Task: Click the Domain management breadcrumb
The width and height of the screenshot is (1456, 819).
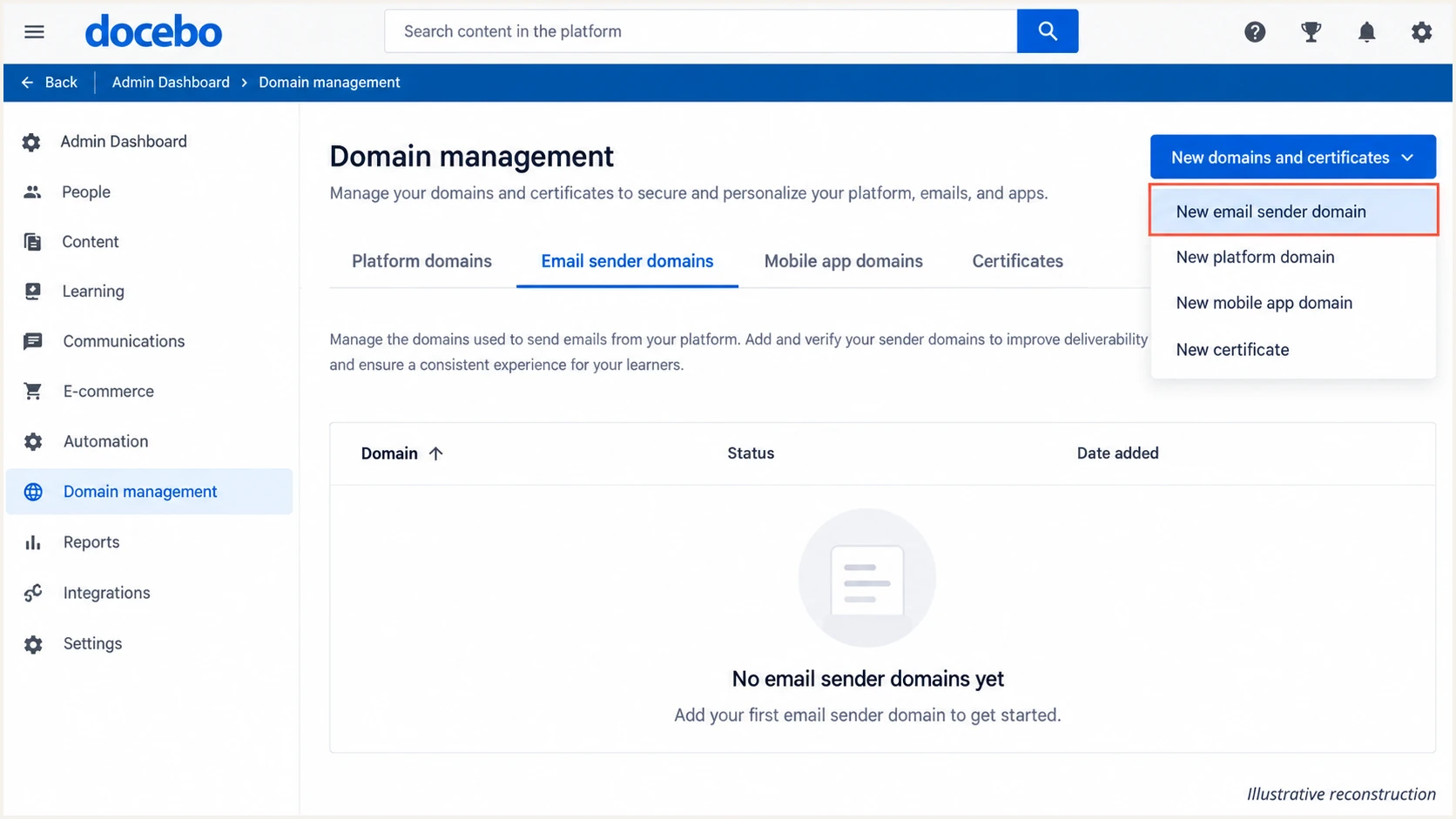Action: coord(329,82)
